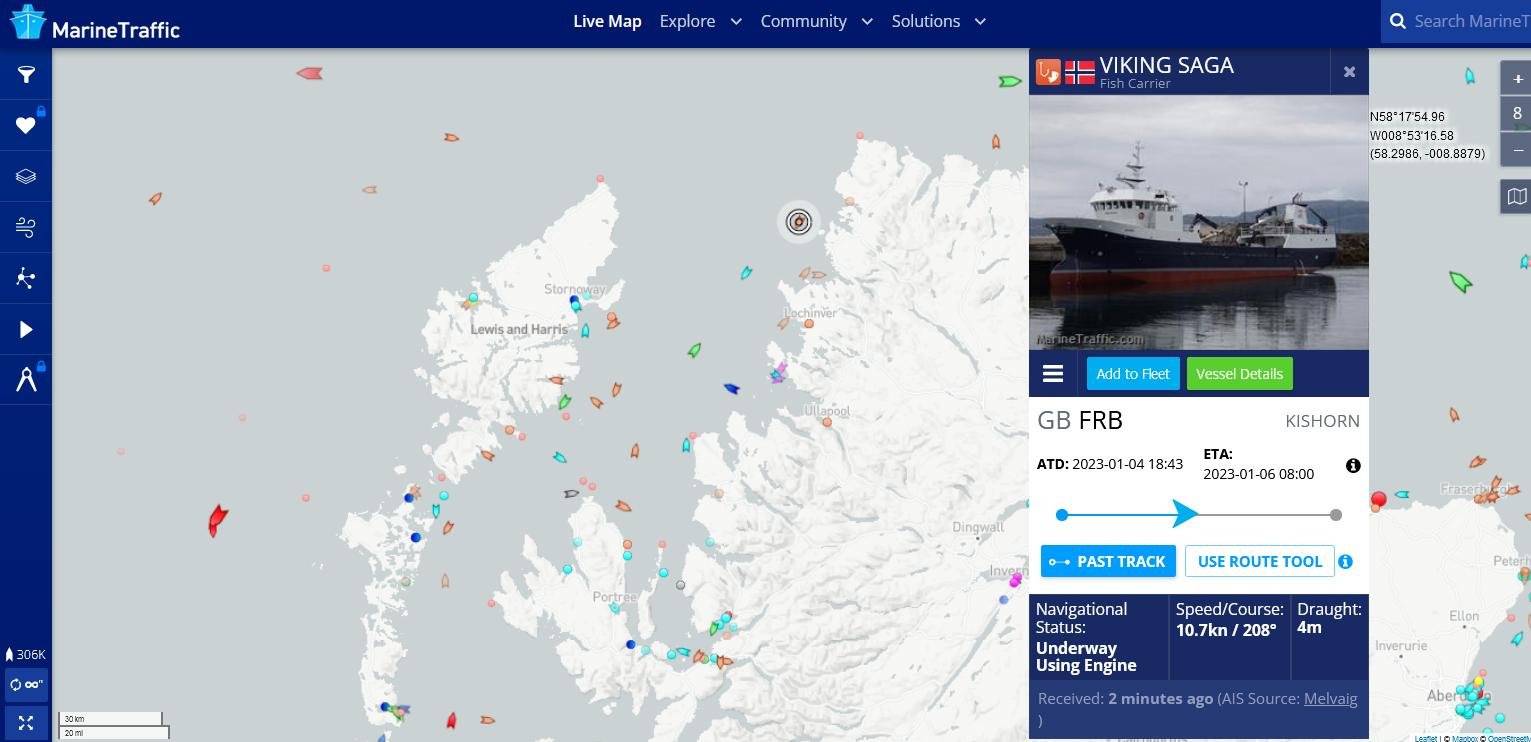Click the voyage progress arrow on route line
The image size is (1531, 742).
point(1185,514)
